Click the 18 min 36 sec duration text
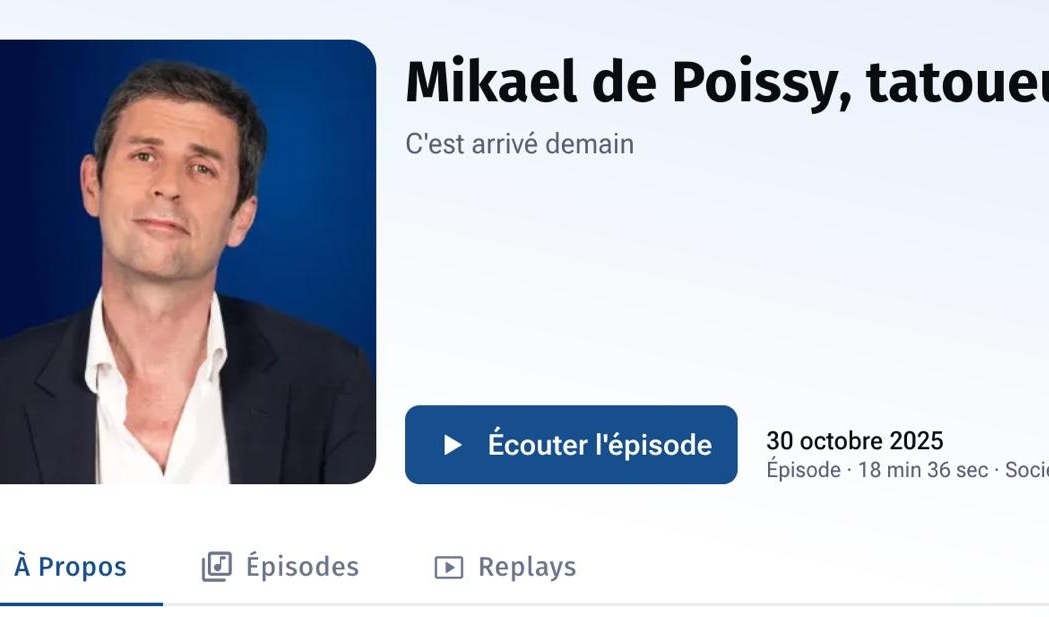This screenshot has width=1049, height=617. click(x=923, y=470)
